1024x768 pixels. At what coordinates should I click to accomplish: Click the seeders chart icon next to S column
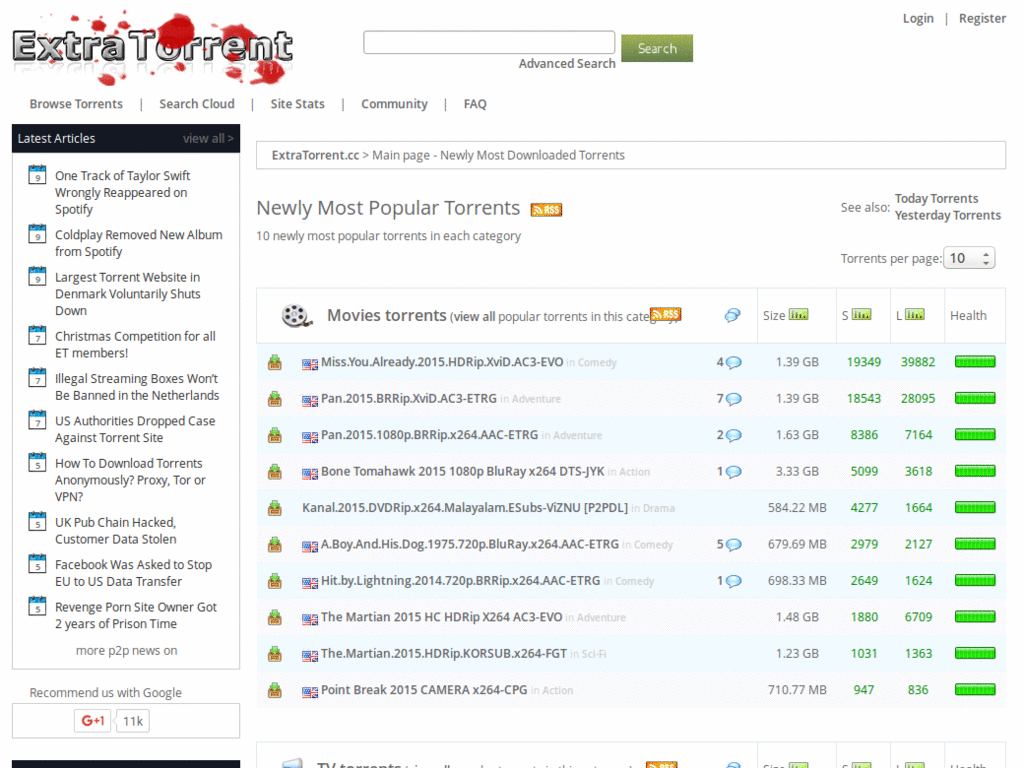coord(862,314)
